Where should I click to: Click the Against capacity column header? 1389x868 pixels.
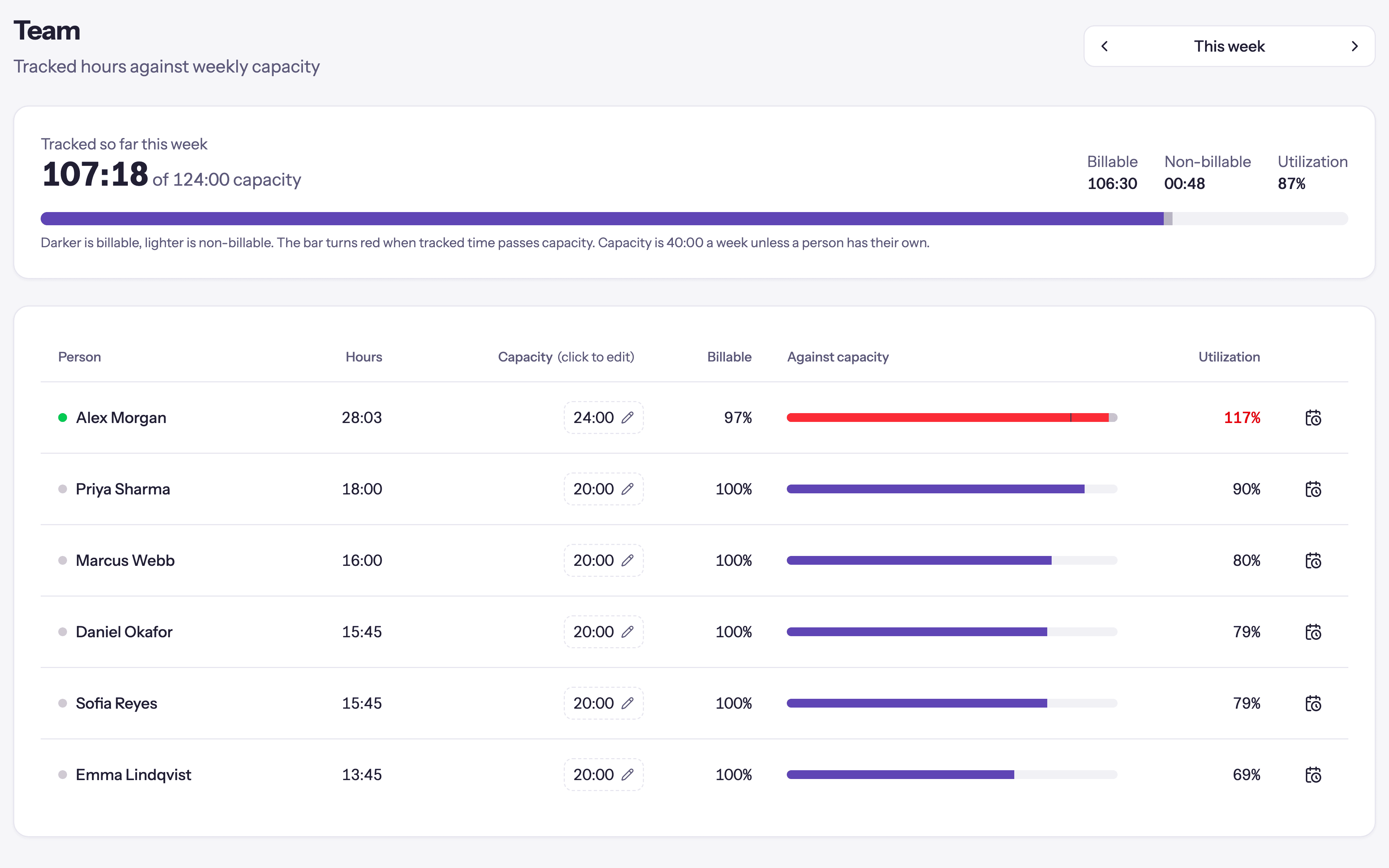837,356
